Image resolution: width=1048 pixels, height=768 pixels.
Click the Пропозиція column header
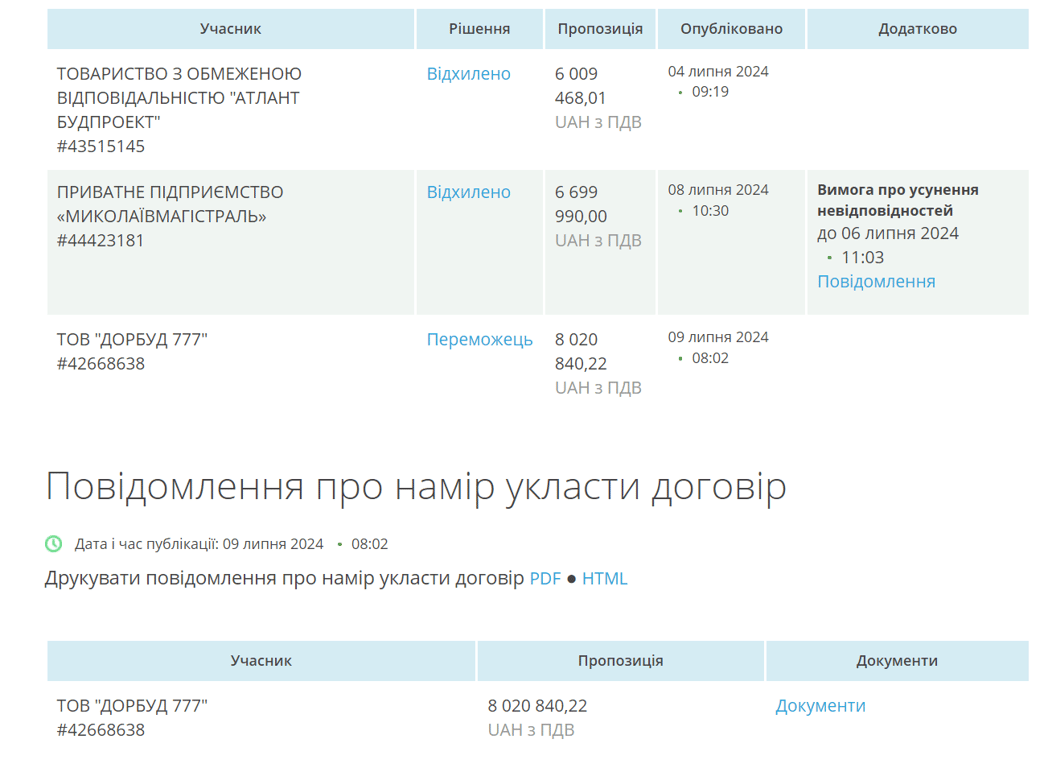(x=600, y=28)
